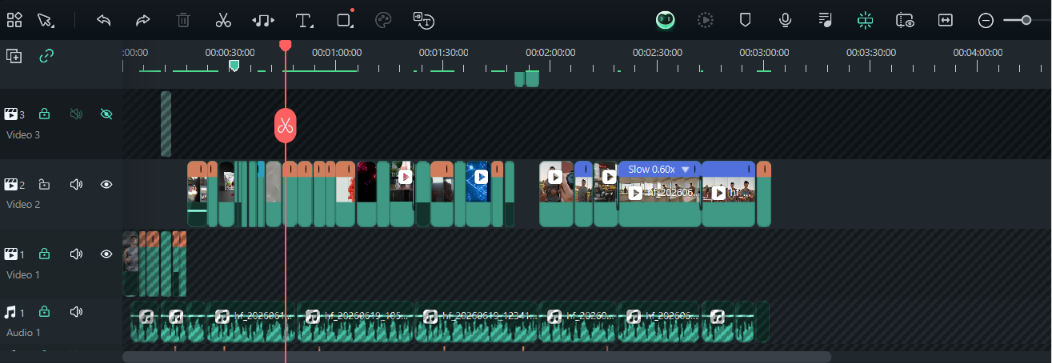Toggle the auto-link chain icon

[x=46, y=56]
